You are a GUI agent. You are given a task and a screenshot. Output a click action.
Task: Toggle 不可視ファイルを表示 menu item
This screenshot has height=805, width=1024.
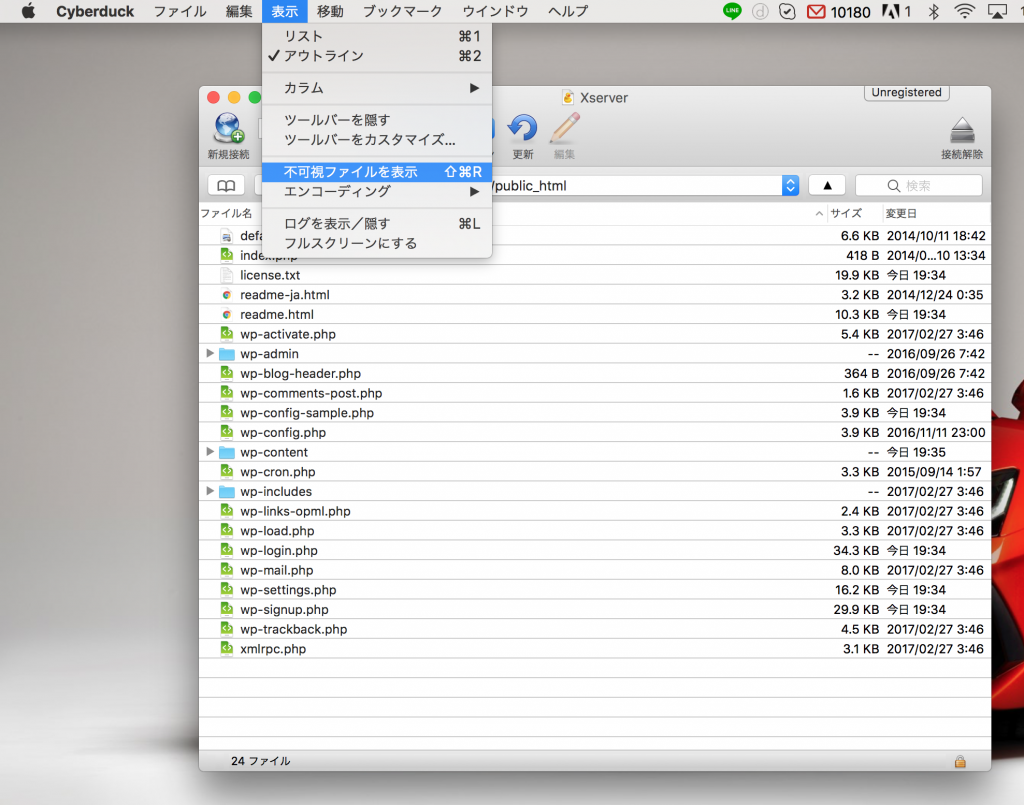click(x=350, y=172)
